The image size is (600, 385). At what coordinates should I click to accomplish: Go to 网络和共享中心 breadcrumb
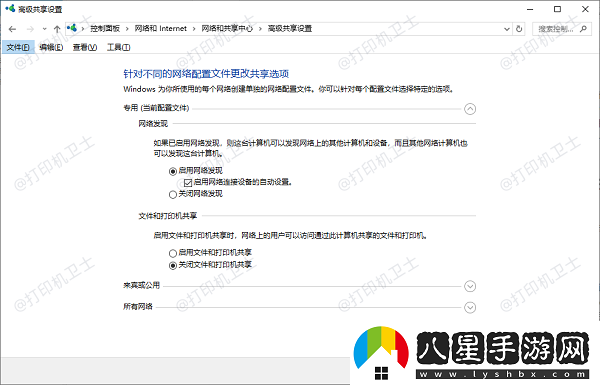(x=227, y=29)
